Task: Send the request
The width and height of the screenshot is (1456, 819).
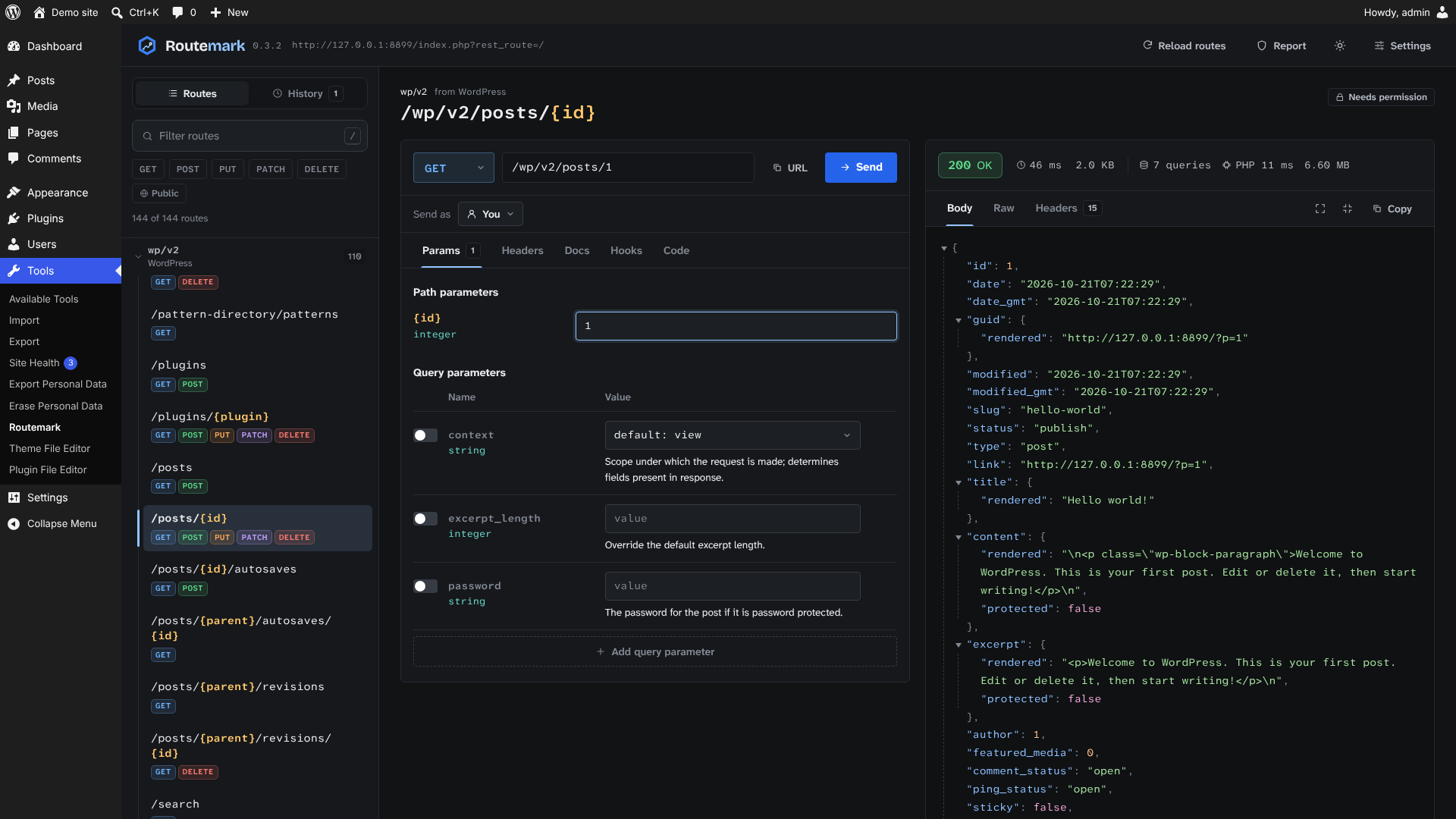Action: pos(861,168)
